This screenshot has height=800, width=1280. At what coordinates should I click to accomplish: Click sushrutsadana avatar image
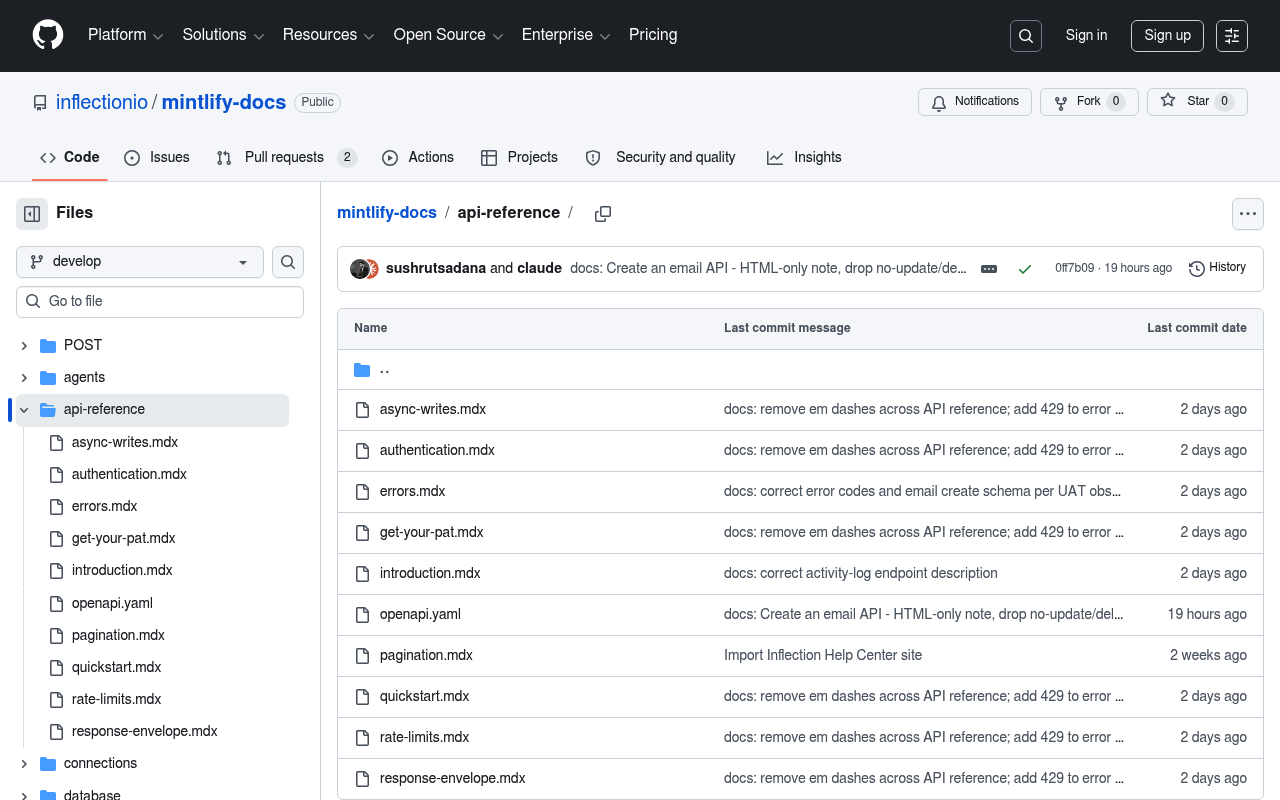359,269
